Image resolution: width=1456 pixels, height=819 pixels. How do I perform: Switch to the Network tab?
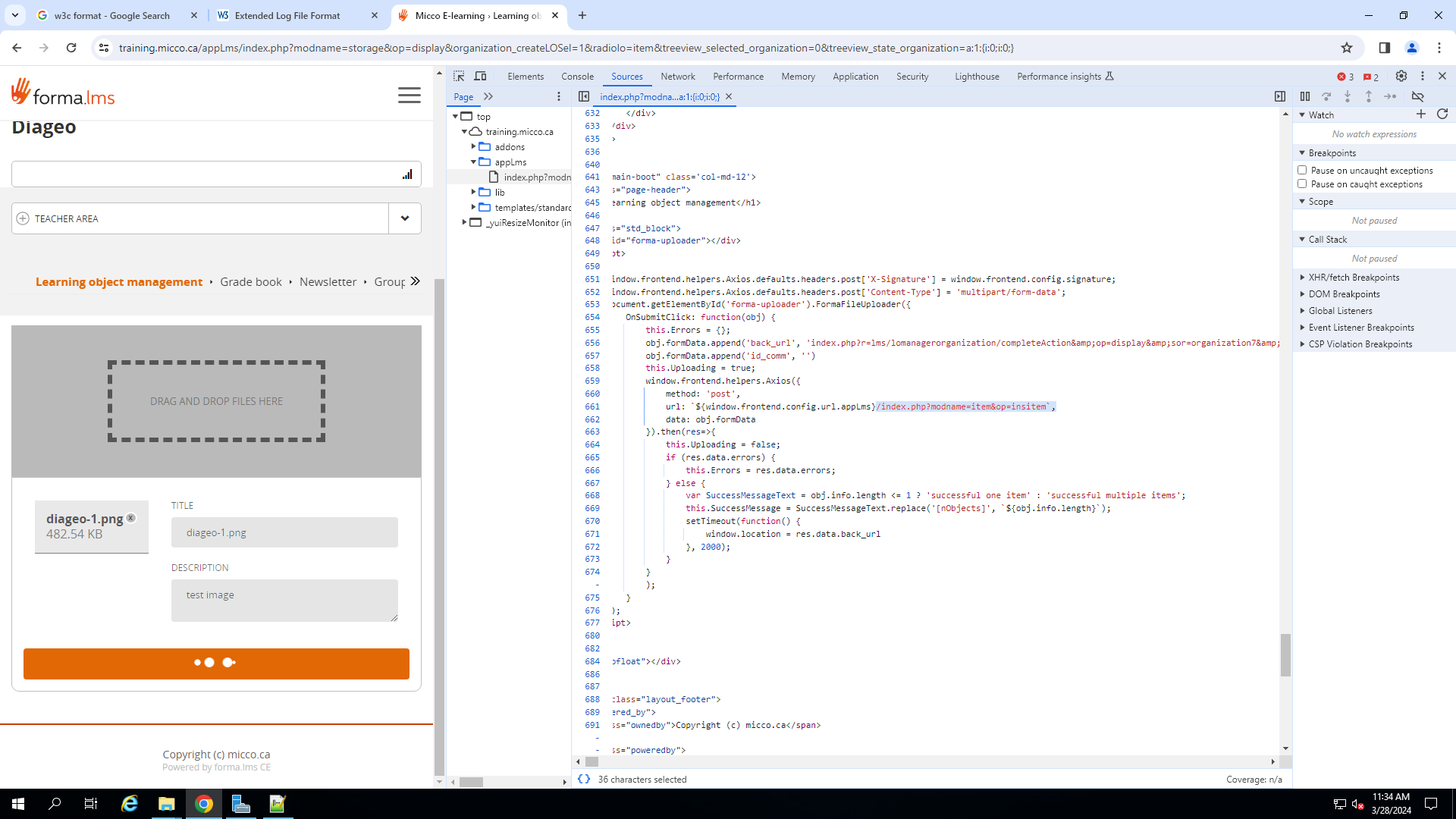pos(677,77)
